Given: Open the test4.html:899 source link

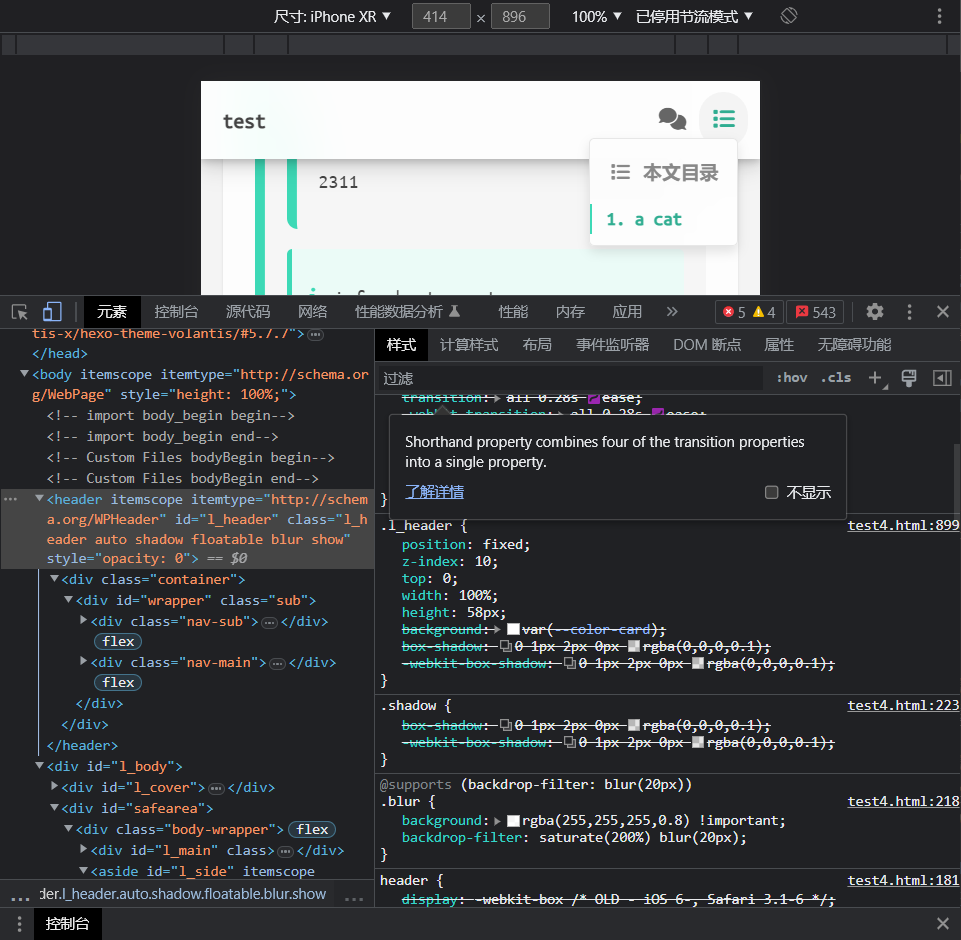Looking at the screenshot, I should click(903, 525).
